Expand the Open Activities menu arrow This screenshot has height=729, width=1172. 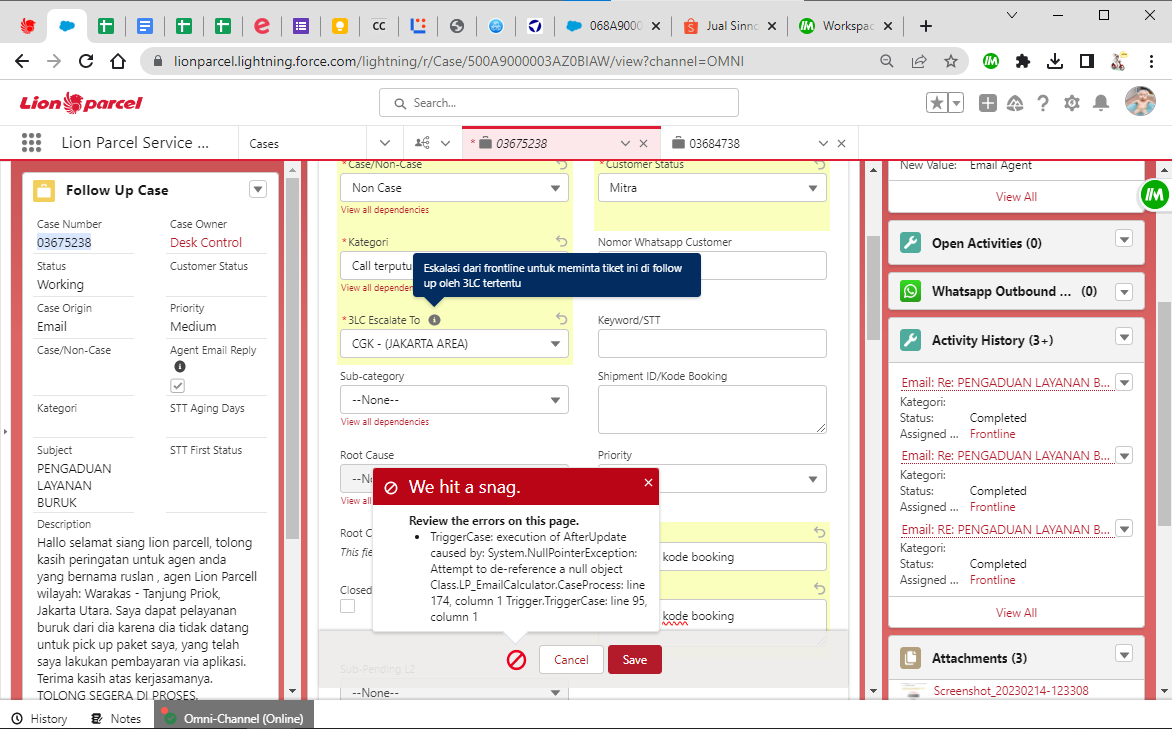(1124, 239)
